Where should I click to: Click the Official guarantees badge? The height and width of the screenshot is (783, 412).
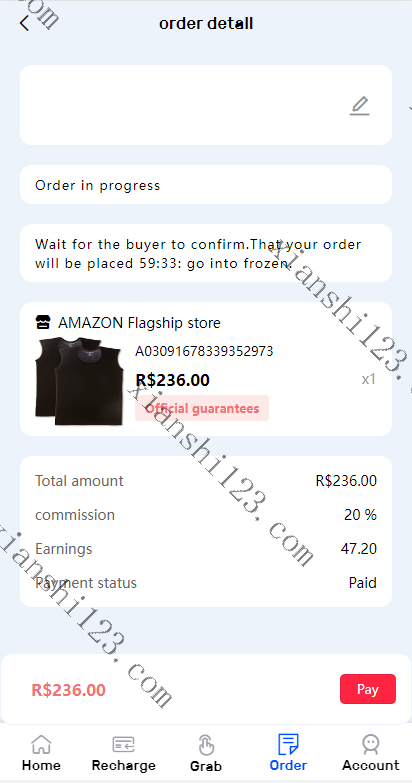pyautogui.click(x=202, y=408)
